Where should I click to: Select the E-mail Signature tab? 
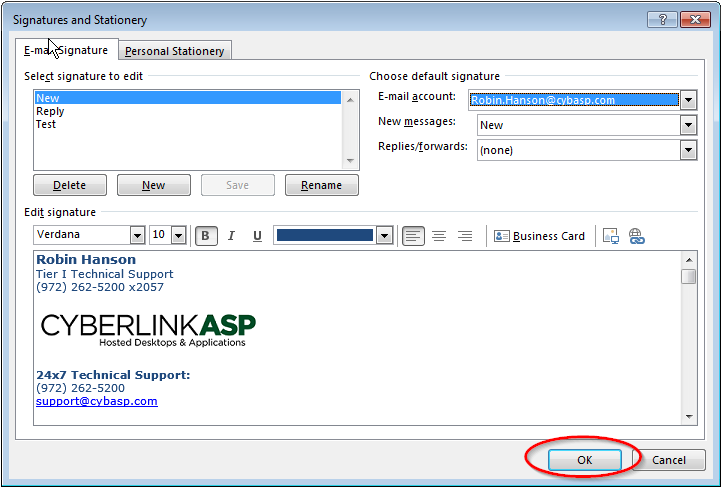click(66, 50)
